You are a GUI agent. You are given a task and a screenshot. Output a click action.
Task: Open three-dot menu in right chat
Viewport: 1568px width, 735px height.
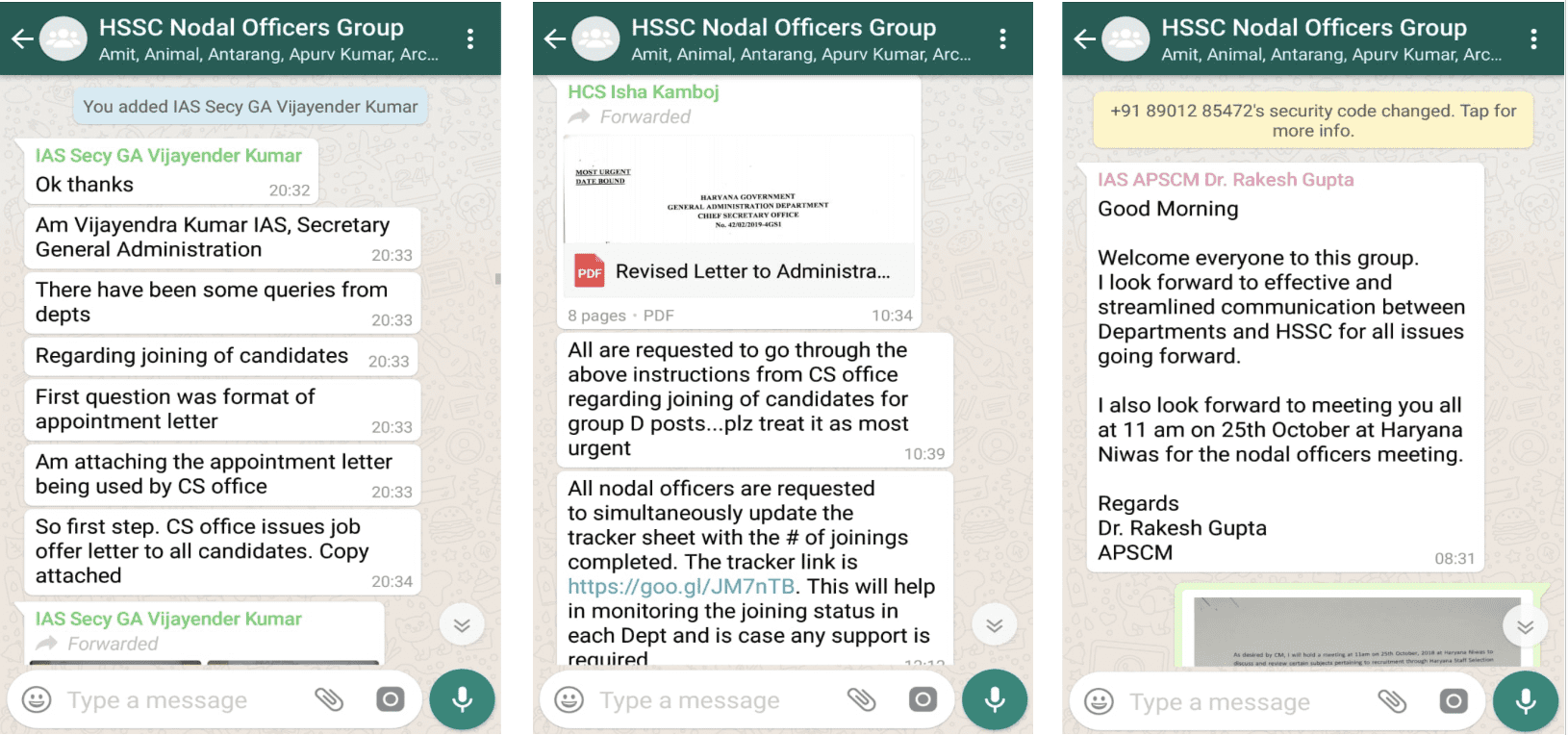click(1533, 38)
